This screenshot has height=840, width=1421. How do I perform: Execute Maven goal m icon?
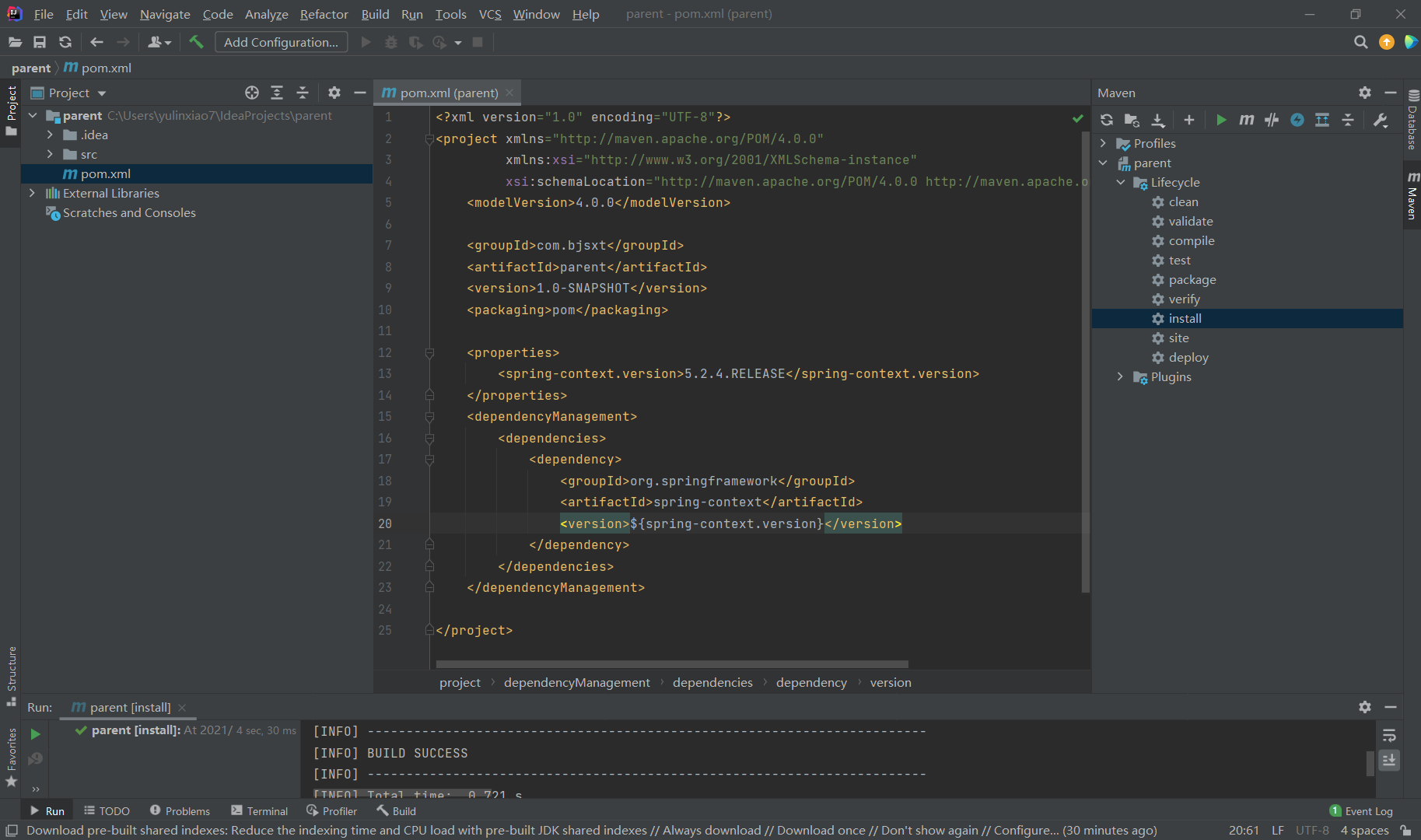tap(1247, 120)
